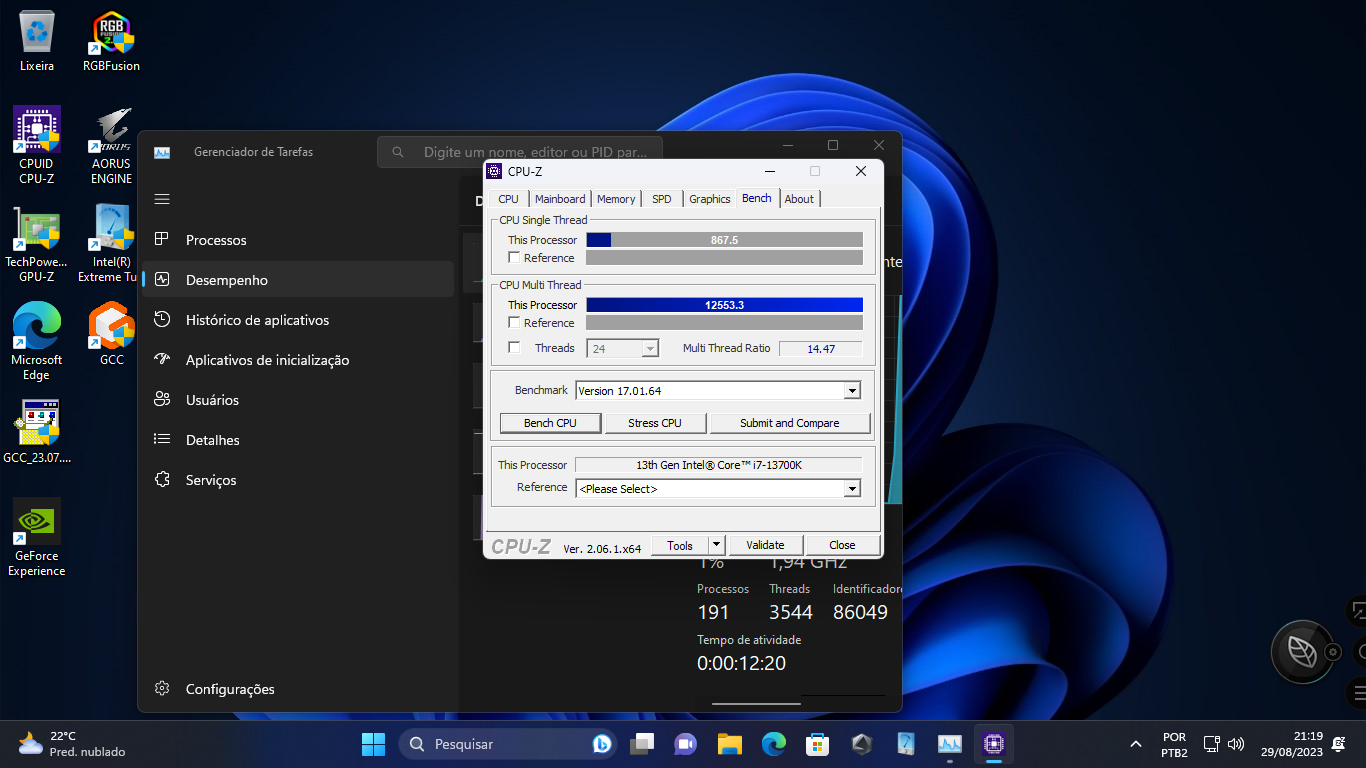Select GeForce Experience desktop icon
The height and width of the screenshot is (768, 1366).
coord(37,538)
